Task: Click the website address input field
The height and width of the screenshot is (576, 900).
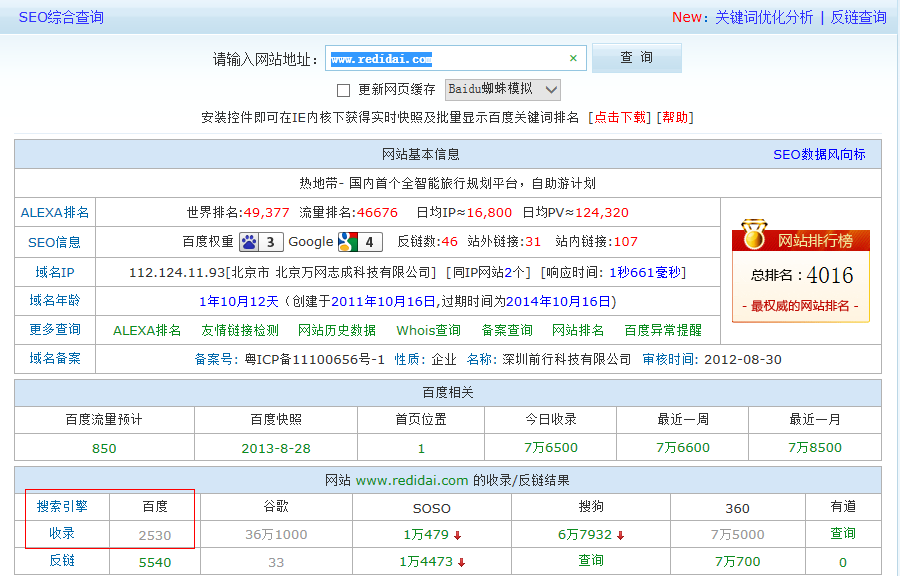Action: [x=456, y=58]
